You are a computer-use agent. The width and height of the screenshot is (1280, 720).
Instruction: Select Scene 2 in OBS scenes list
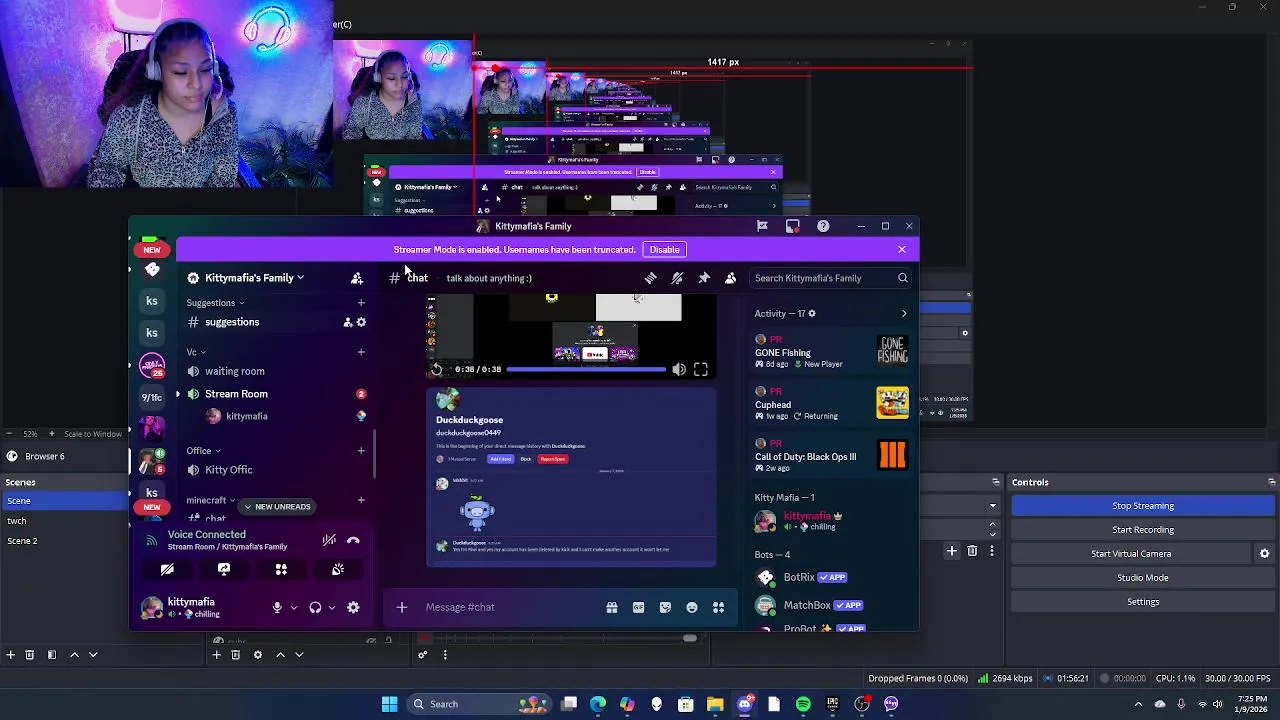point(64,541)
